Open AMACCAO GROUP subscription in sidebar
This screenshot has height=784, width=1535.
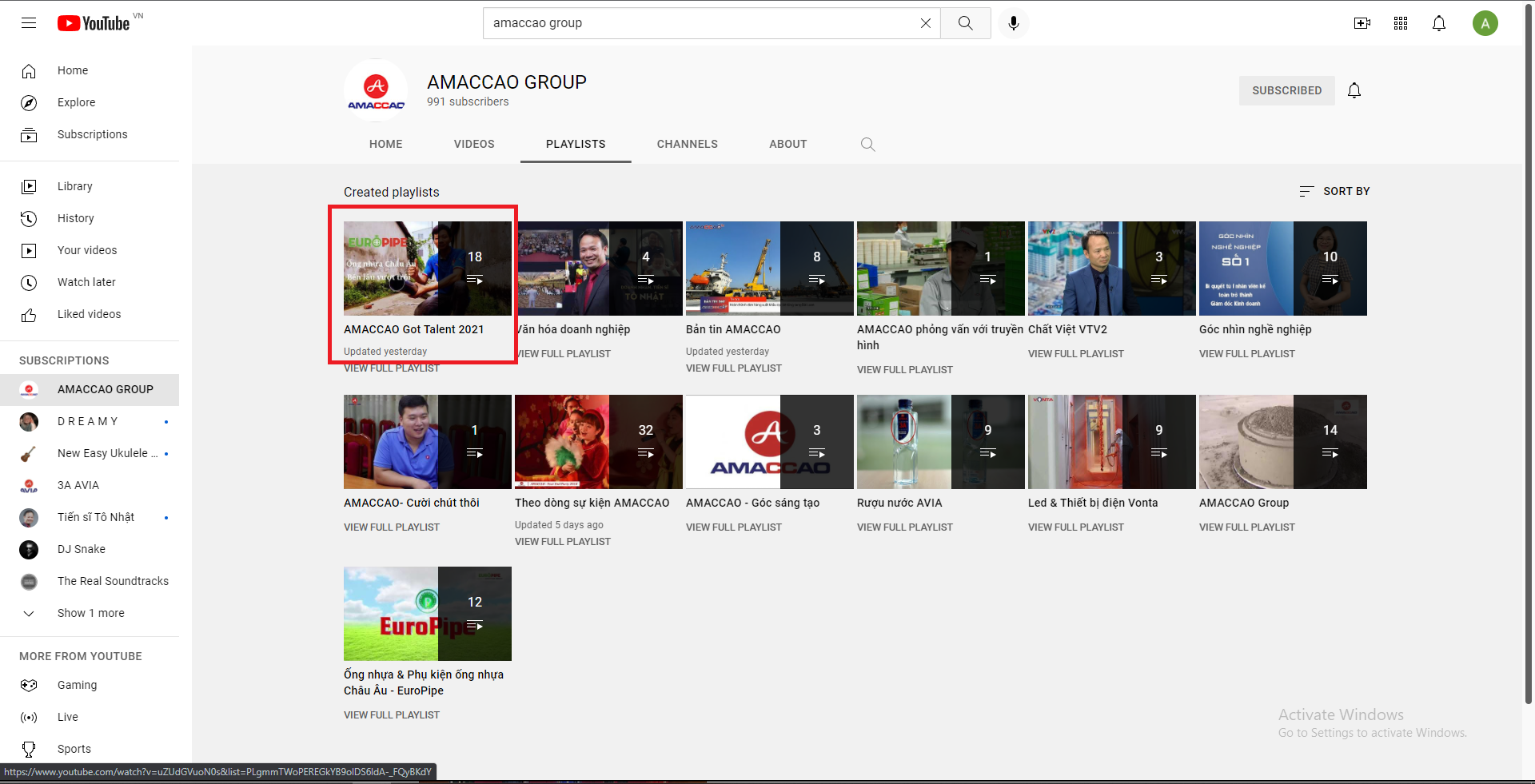[90, 389]
